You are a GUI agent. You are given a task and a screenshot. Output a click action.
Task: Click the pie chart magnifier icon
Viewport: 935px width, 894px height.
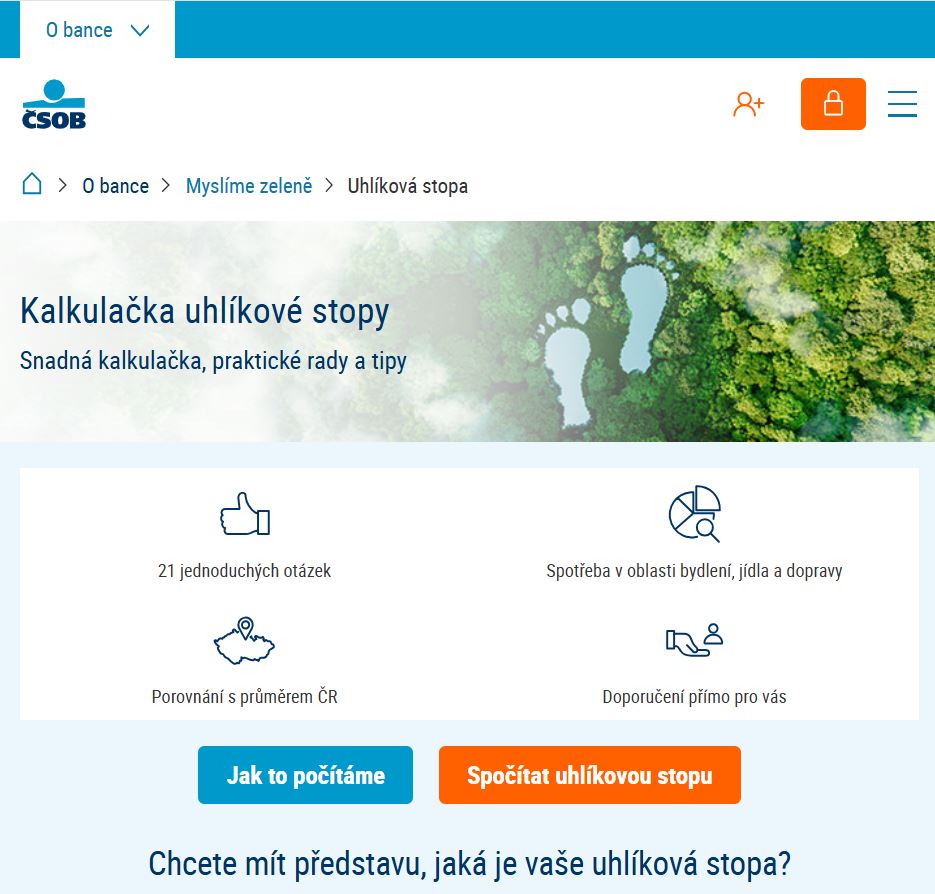point(695,513)
